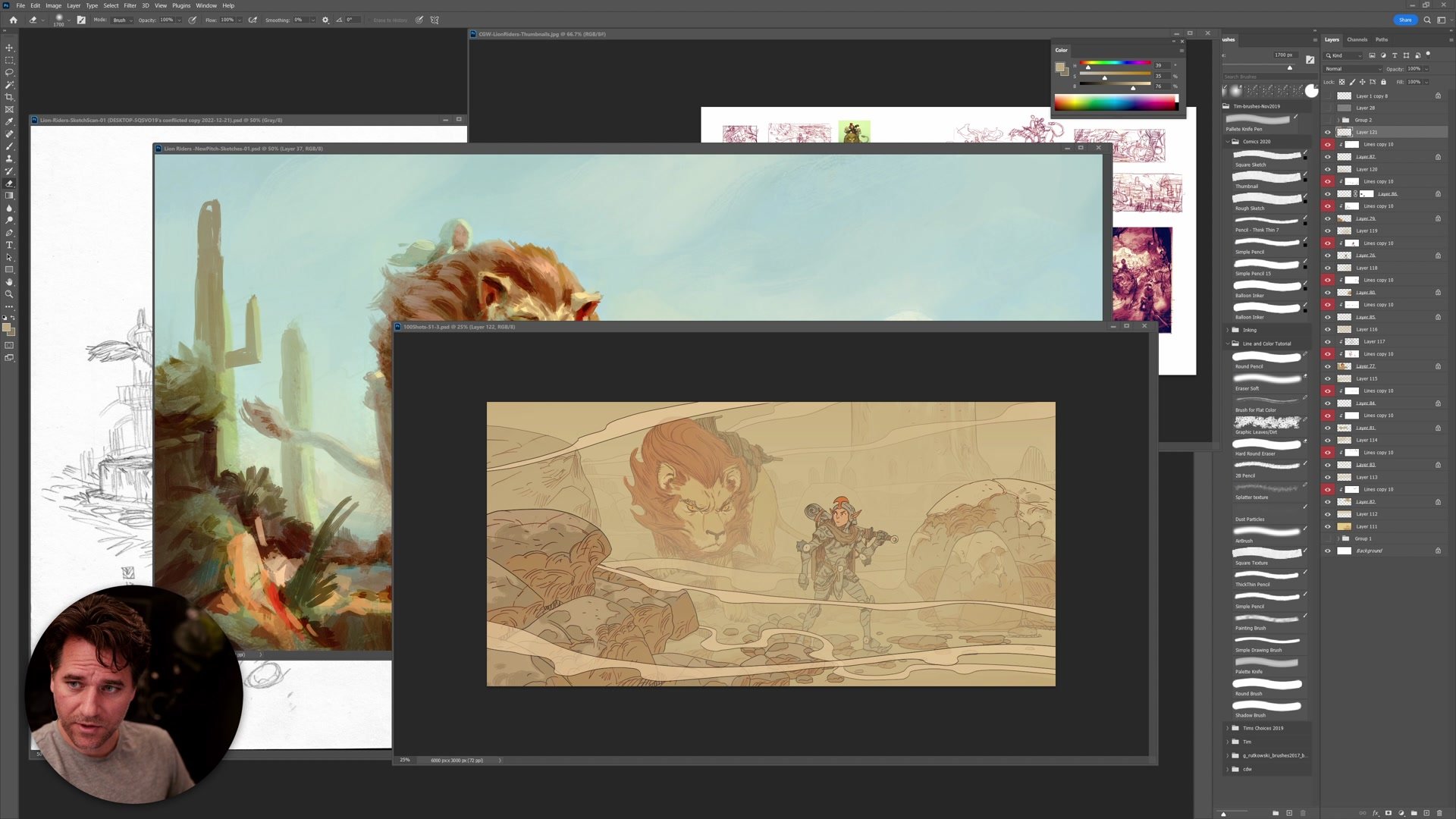Select the Zoom tool
This screenshot has height=819, width=1456.
click(x=10, y=293)
